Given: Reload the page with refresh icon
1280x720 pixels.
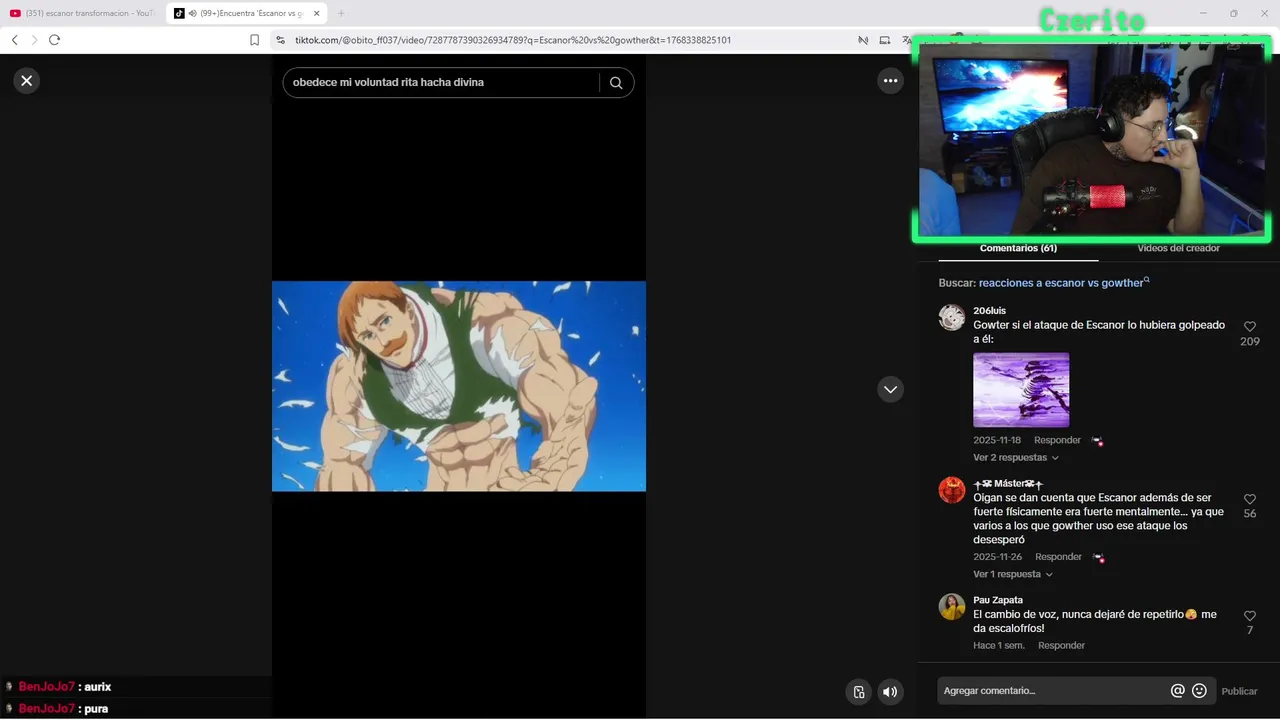Looking at the screenshot, I should tap(54, 40).
